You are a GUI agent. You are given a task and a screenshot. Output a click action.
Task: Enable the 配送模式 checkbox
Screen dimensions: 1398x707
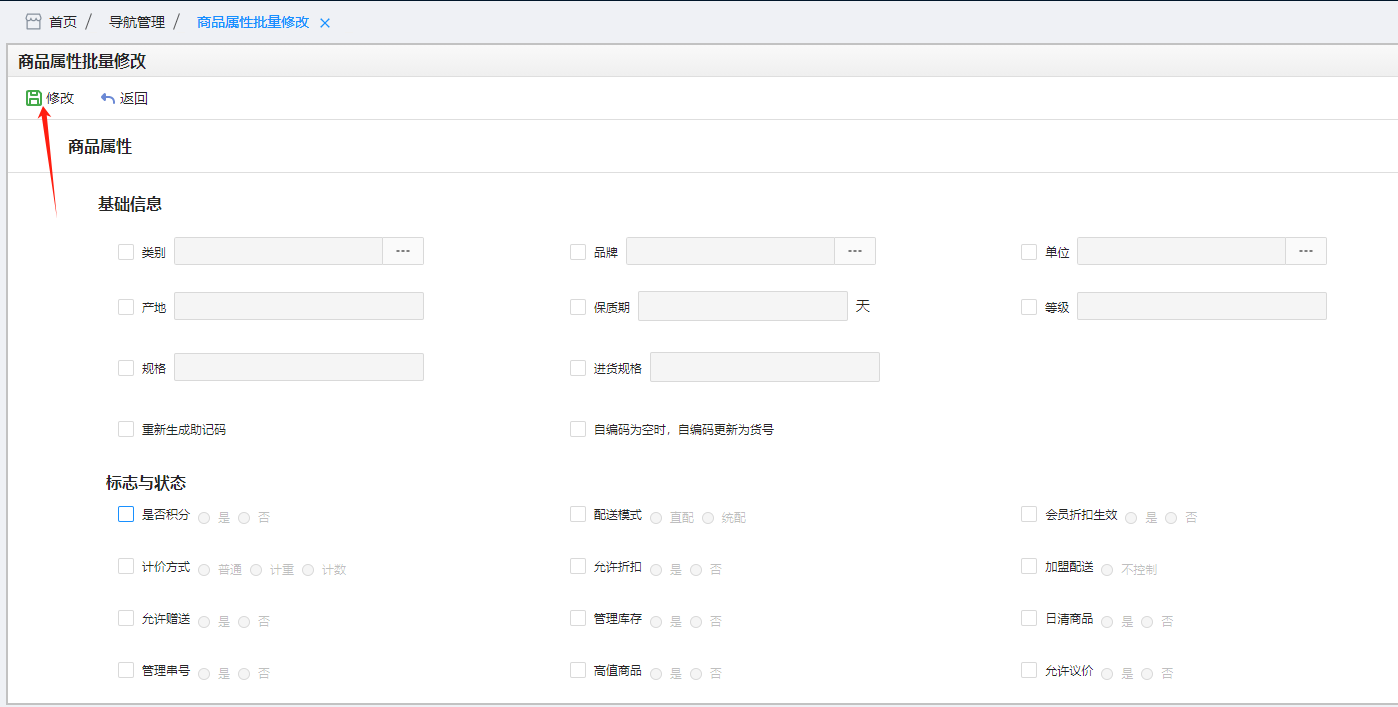[578, 514]
